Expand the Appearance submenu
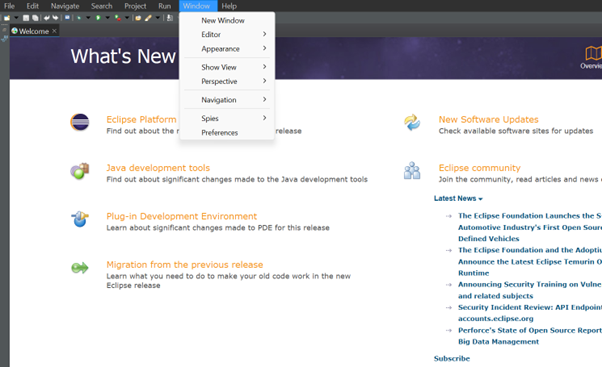The image size is (602, 367). pos(227,49)
